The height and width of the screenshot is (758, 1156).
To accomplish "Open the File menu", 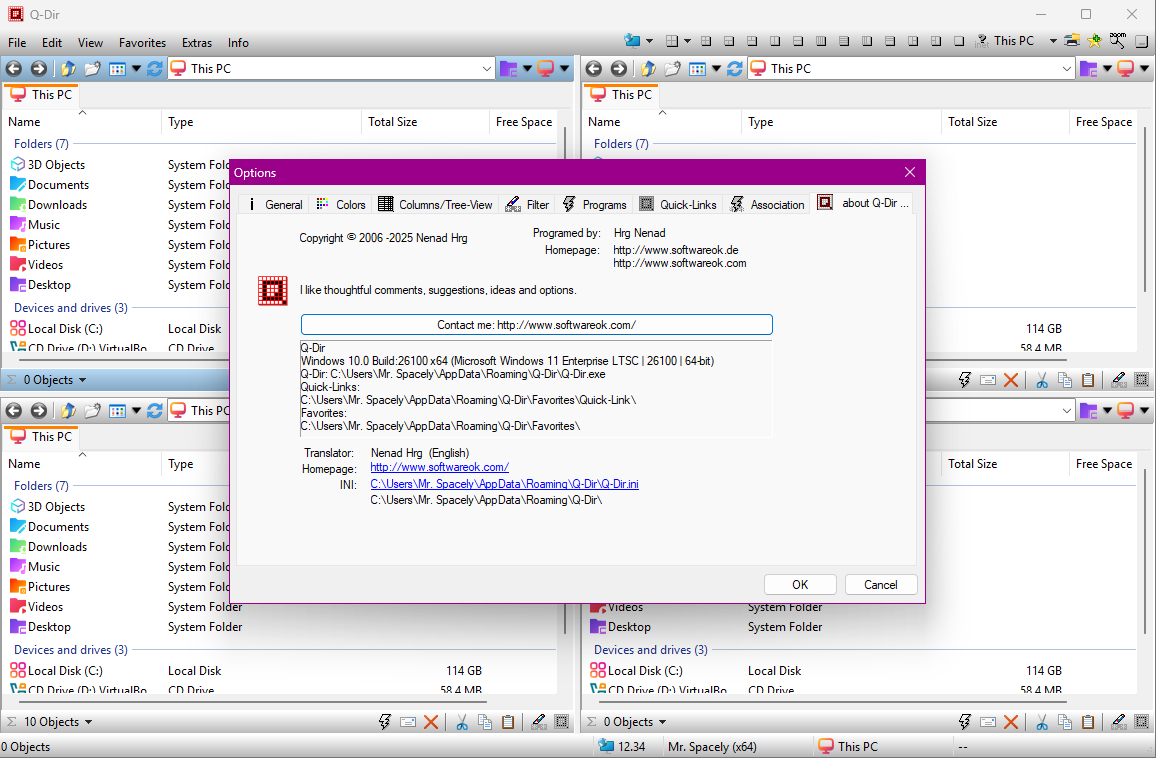I will (x=17, y=43).
